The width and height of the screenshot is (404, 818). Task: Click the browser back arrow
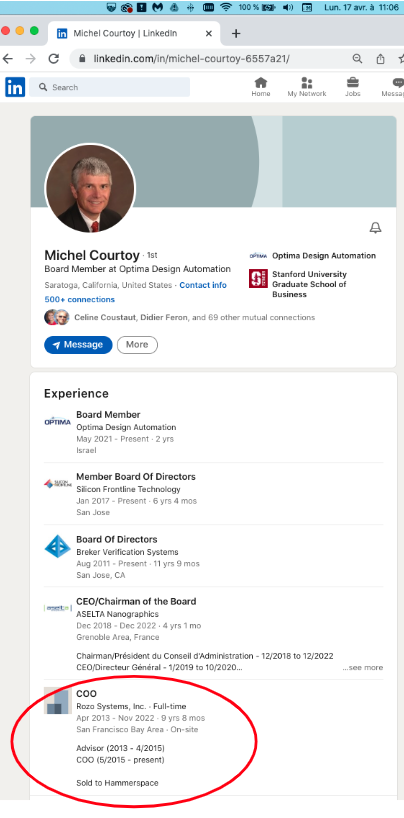[8, 58]
